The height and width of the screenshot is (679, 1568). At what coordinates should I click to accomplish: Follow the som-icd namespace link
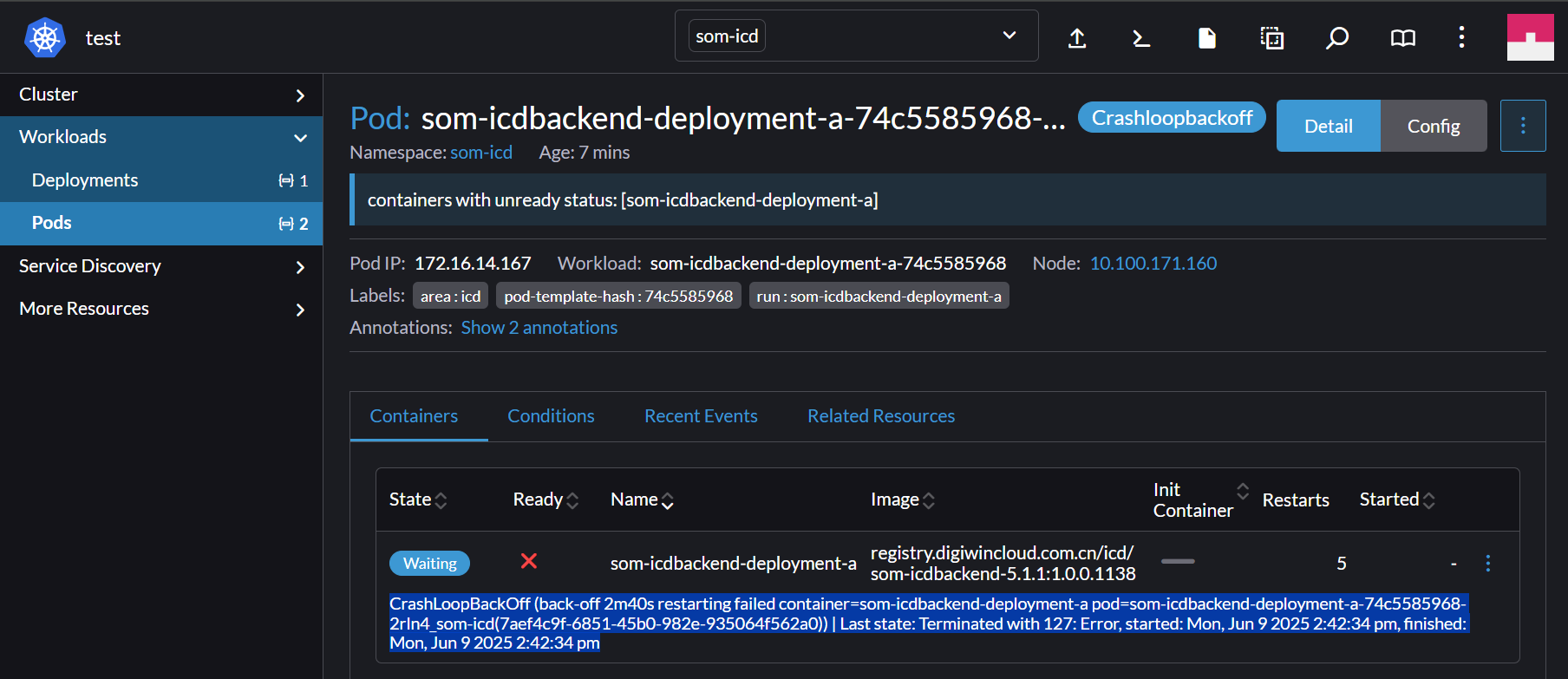[481, 153]
